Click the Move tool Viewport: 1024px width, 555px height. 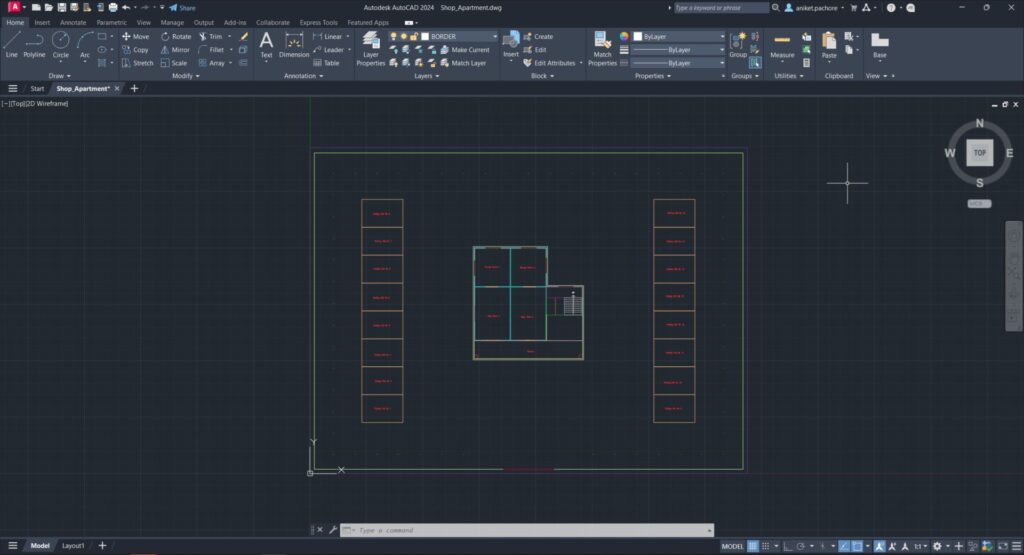136,37
